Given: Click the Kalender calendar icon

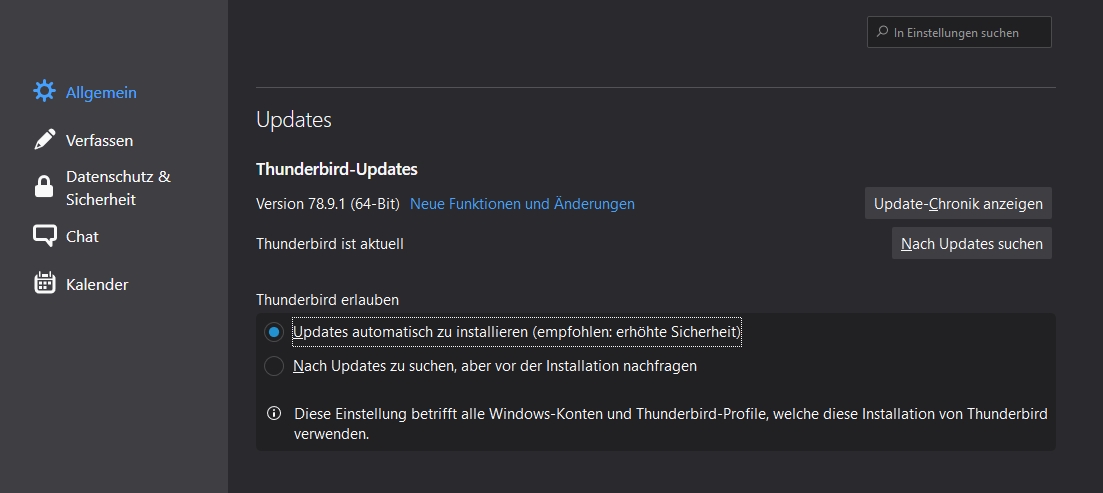Looking at the screenshot, I should point(44,284).
